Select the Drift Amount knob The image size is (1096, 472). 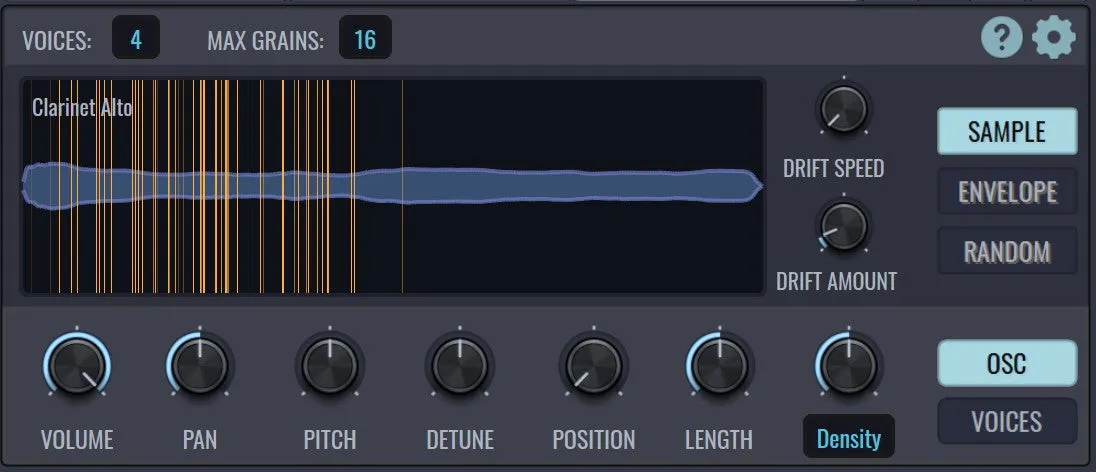tap(844, 225)
